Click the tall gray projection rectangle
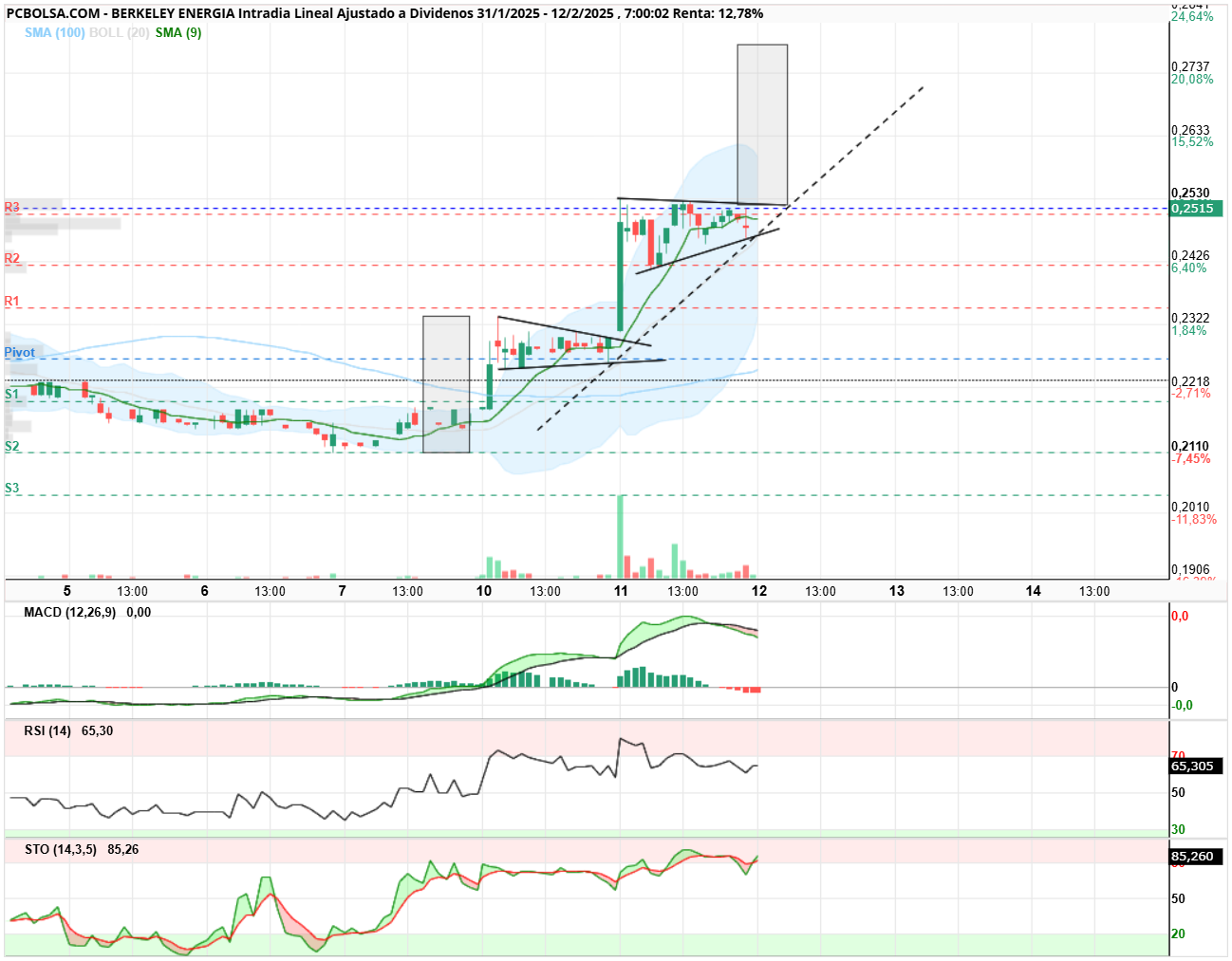 [762, 124]
